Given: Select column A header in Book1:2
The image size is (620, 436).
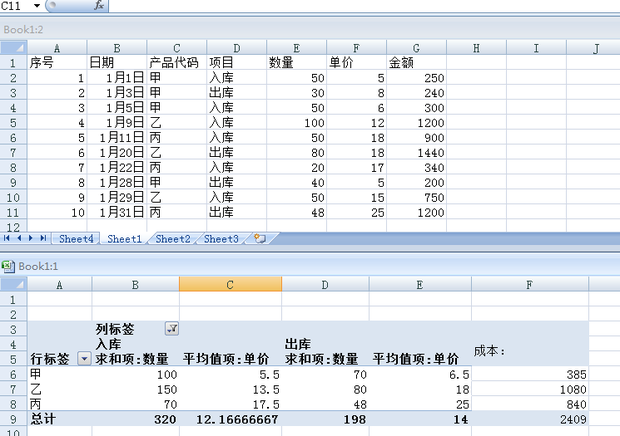Looking at the screenshot, I should [x=57, y=48].
